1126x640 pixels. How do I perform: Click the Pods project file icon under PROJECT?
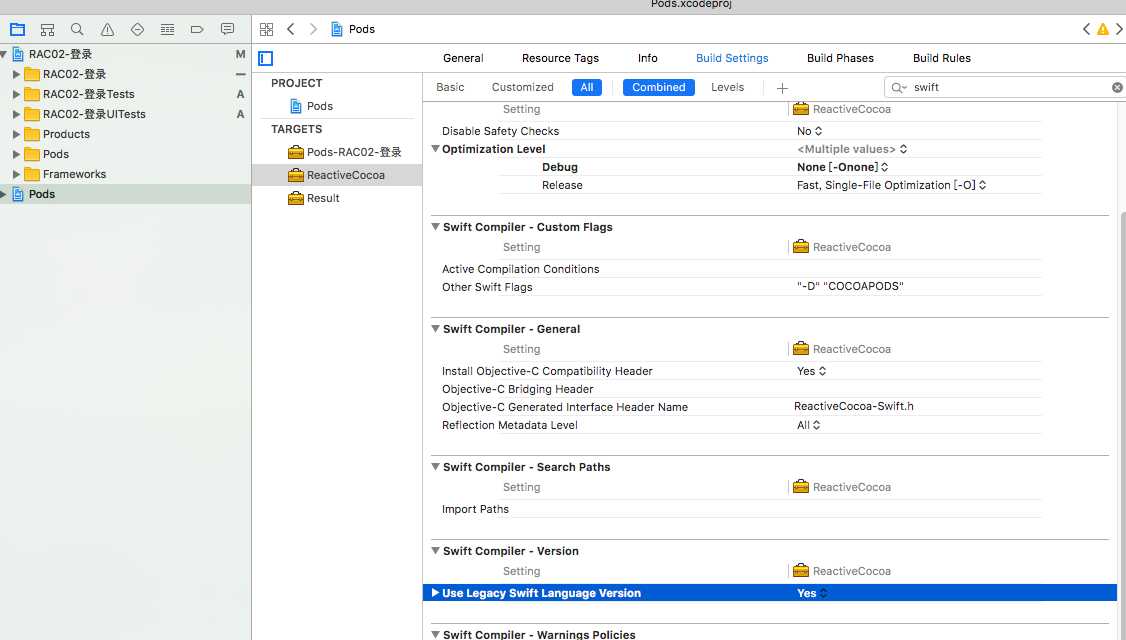coord(295,106)
